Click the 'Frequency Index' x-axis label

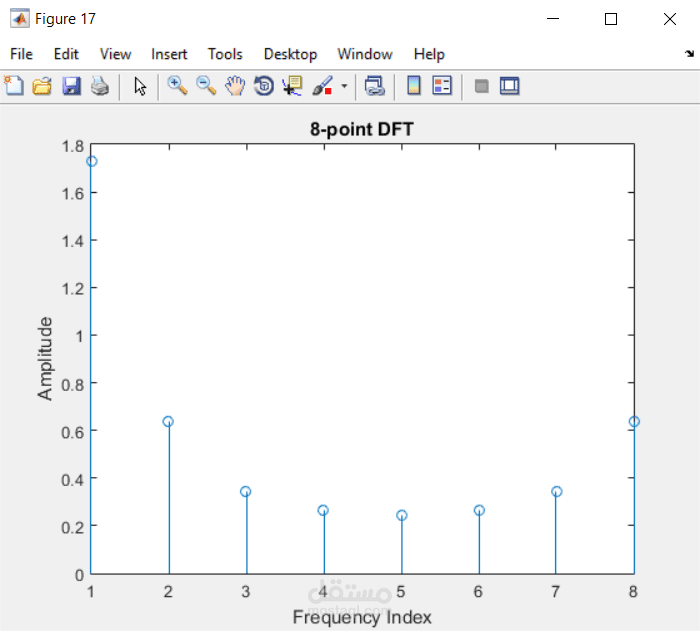pyautogui.click(x=362, y=618)
